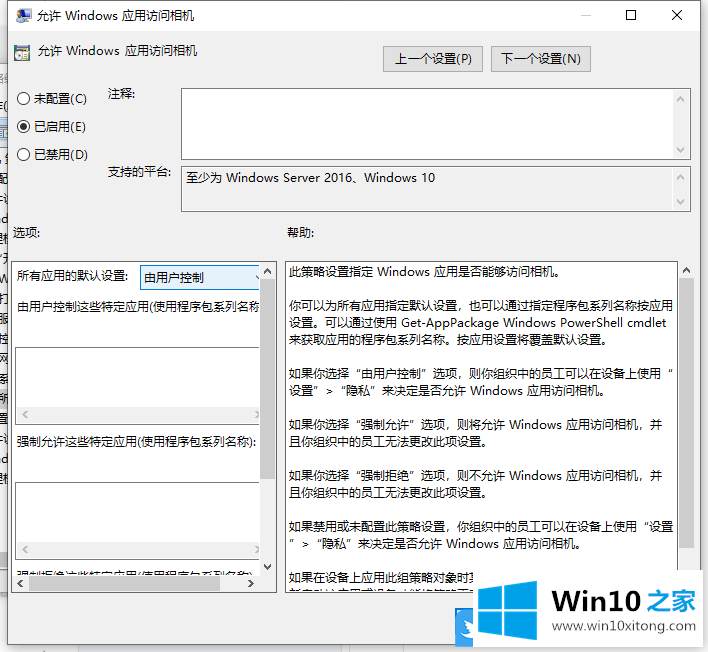Click left arrow of 由用户控制 list scrollbar

25,414
